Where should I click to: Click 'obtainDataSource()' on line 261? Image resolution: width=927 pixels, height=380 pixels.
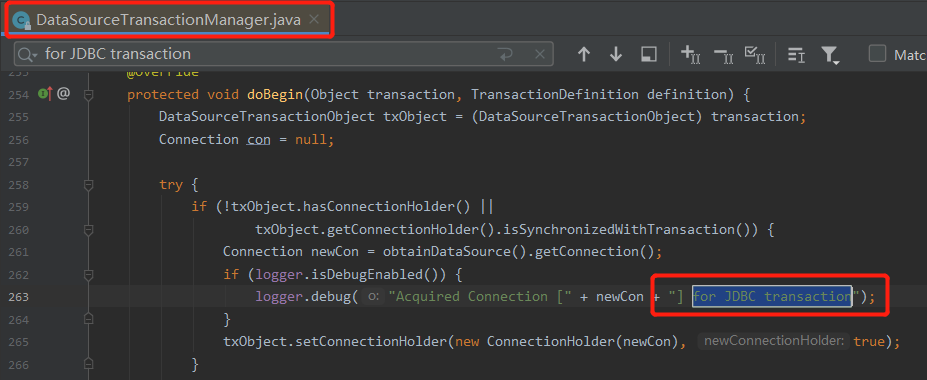(455, 252)
